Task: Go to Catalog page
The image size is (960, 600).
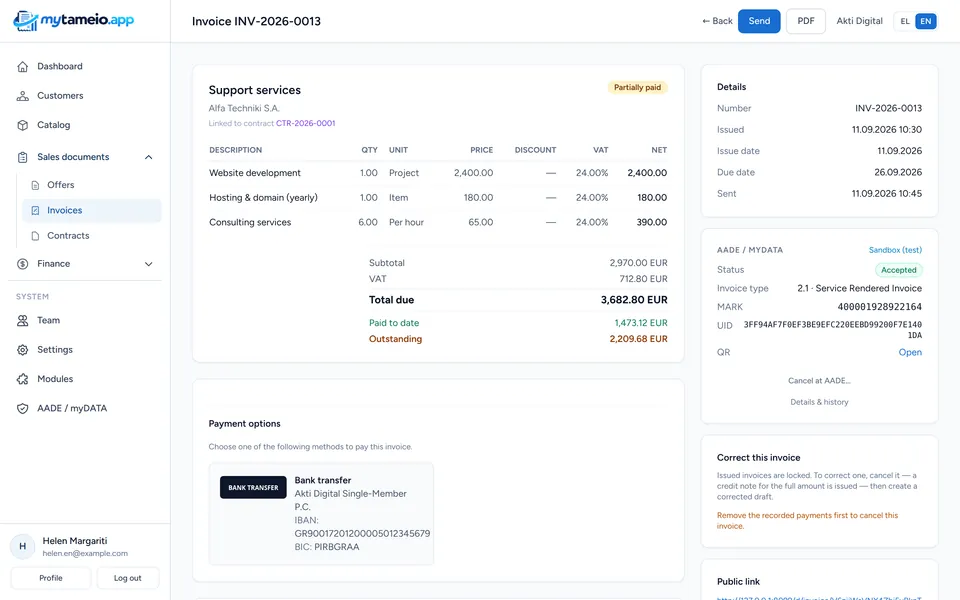Action: (x=85, y=125)
